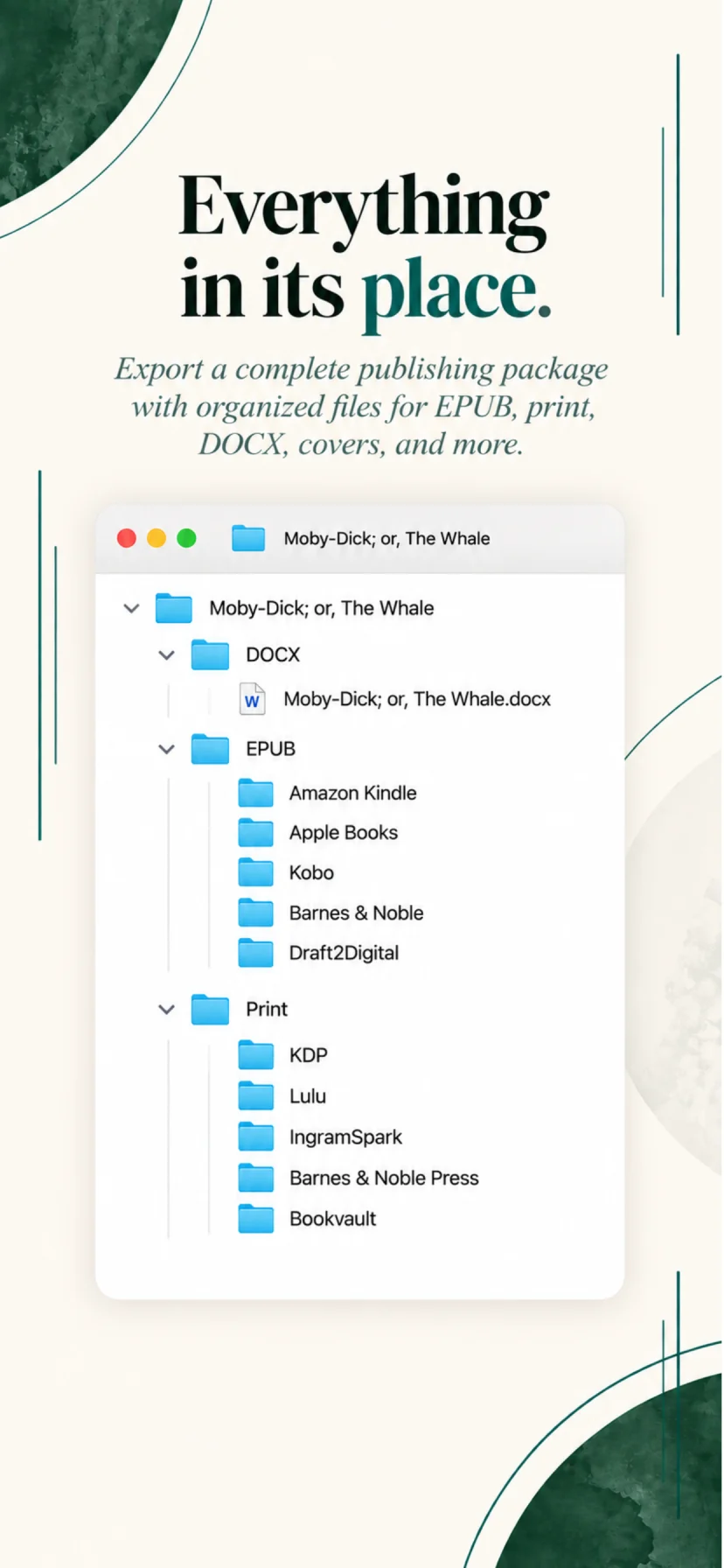The width and height of the screenshot is (724, 1568).
Task: Select the DOCX folder label
Action: [x=273, y=654]
